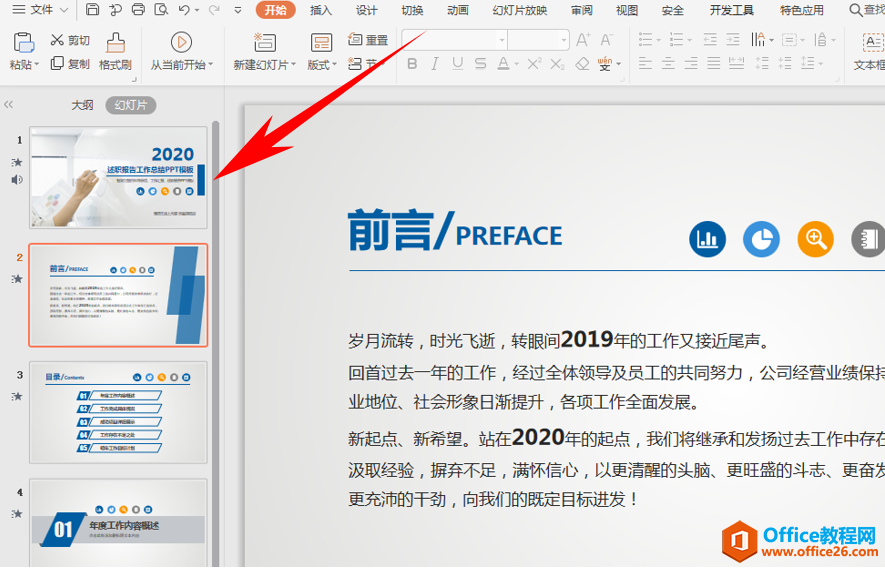Screen dimensions: 885x569
Task: Expand the pinyin guide wén dropdown
Action: tap(619, 64)
